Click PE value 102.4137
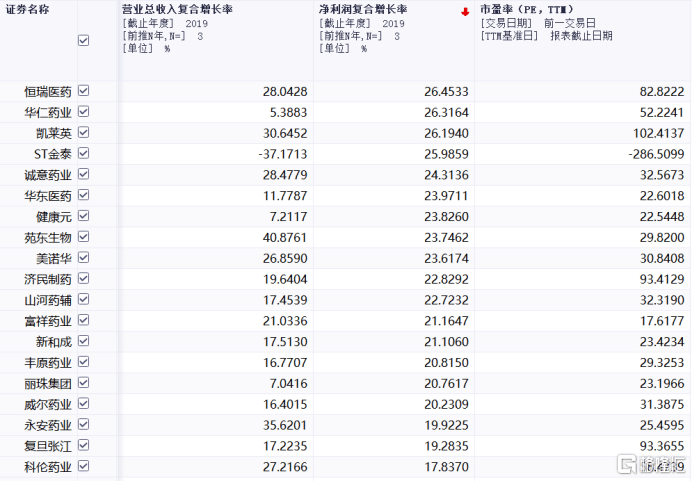The width and height of the screenshot is (692, 481). pos(659,133)
